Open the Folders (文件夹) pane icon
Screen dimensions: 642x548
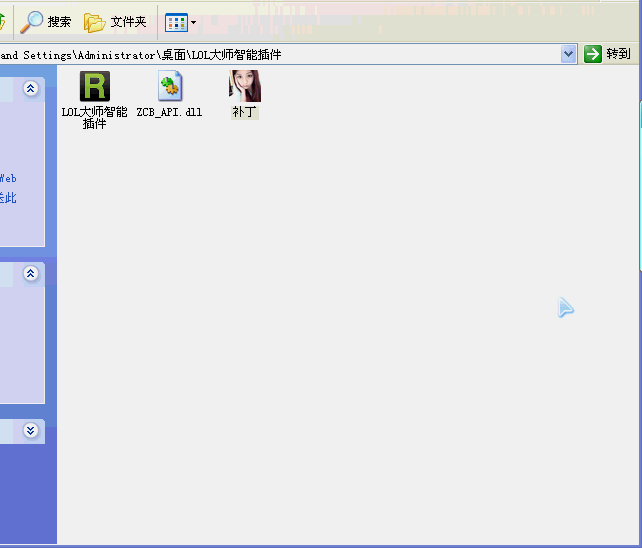(x=94, y=22)
